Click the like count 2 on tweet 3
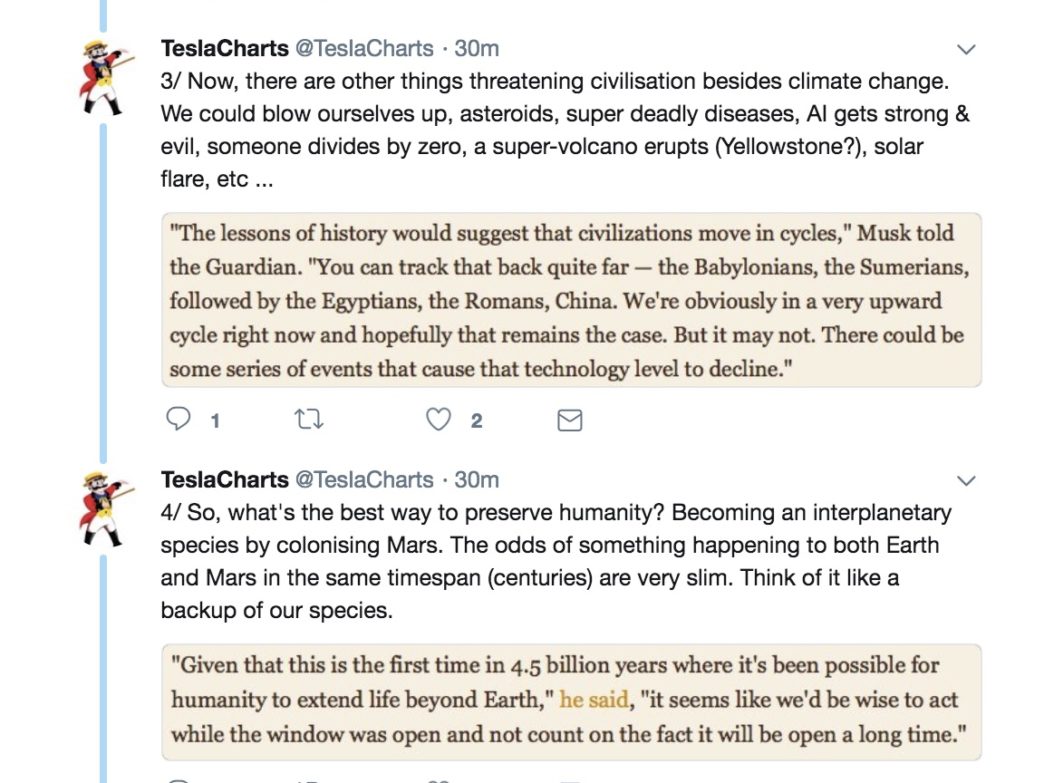This screenshot has height=783, width=1044. coord(476,421)
